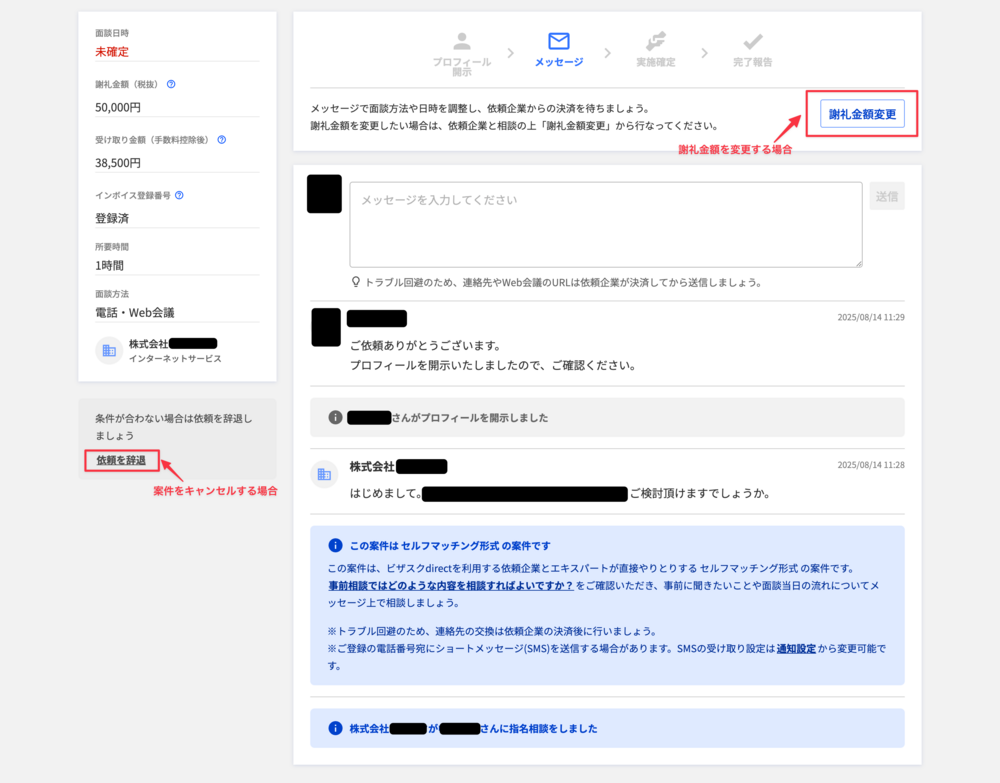Click the resize handle of message box
The image size is (1000, 783).
858,263
